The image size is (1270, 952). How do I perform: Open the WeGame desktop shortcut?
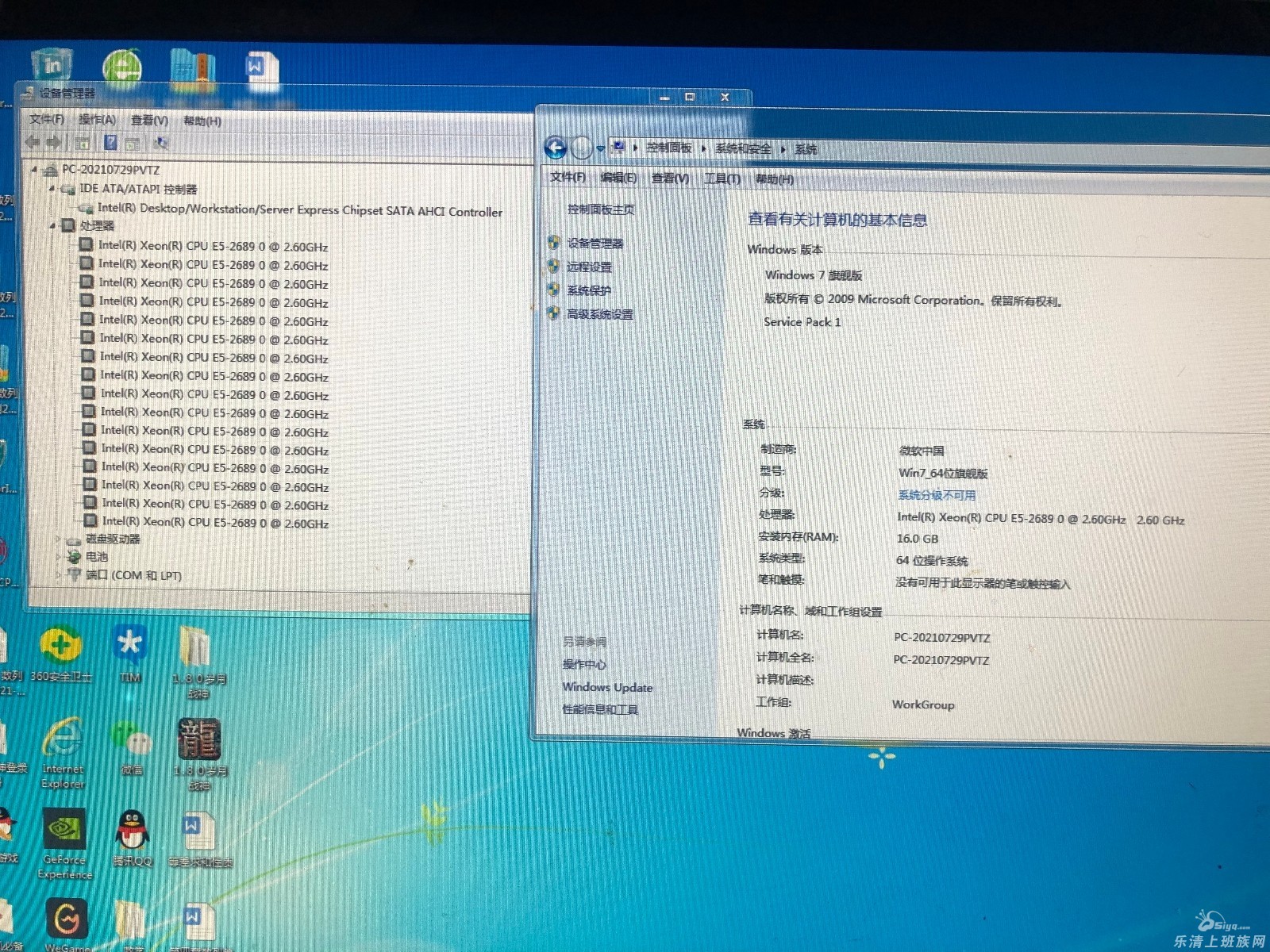pyautogui.click(x=67, y=924)
